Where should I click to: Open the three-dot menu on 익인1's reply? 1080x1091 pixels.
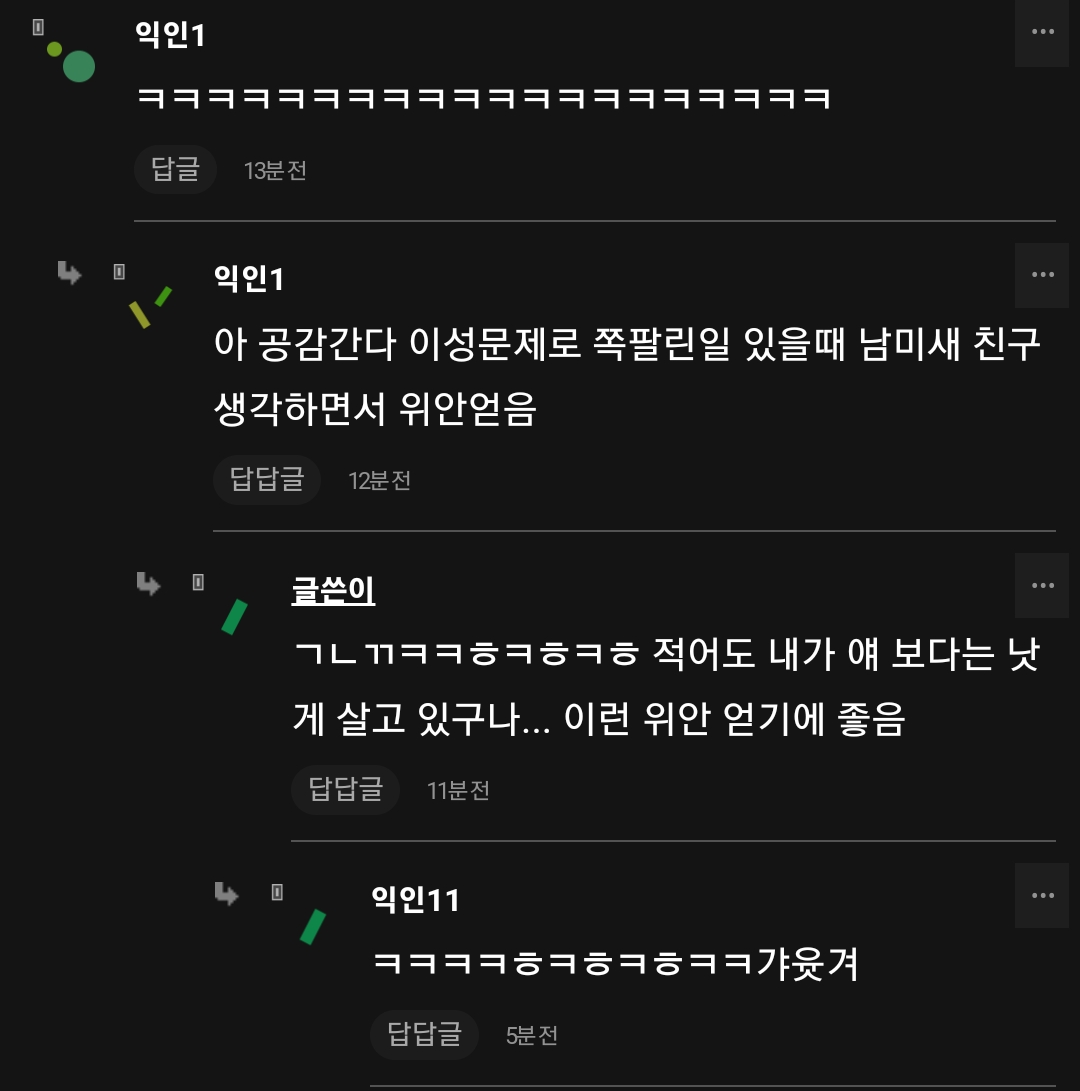[1042, 275]
